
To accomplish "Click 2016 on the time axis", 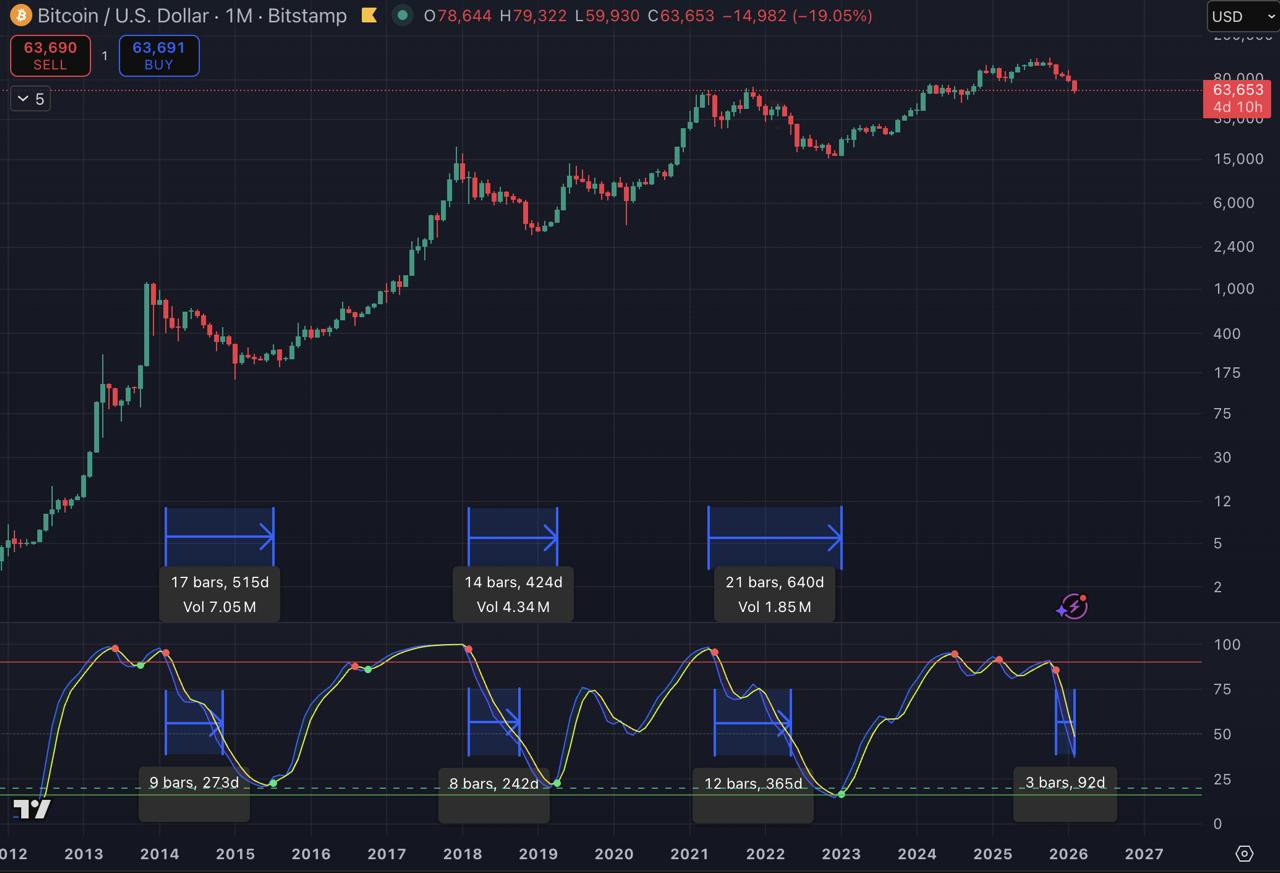I will click(311, 854).
